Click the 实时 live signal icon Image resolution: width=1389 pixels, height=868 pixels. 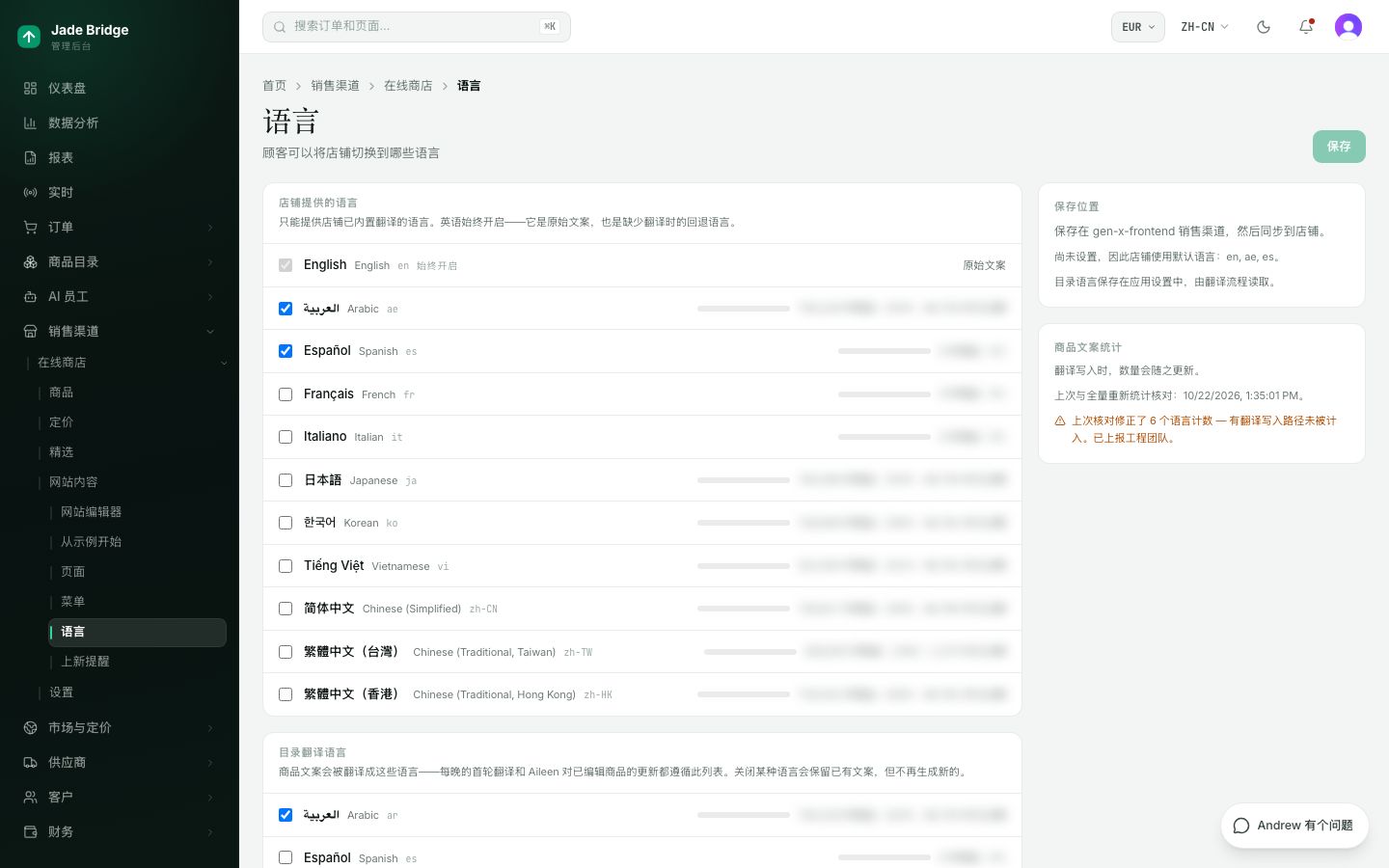pyautogui.click(x=31, y=192)
